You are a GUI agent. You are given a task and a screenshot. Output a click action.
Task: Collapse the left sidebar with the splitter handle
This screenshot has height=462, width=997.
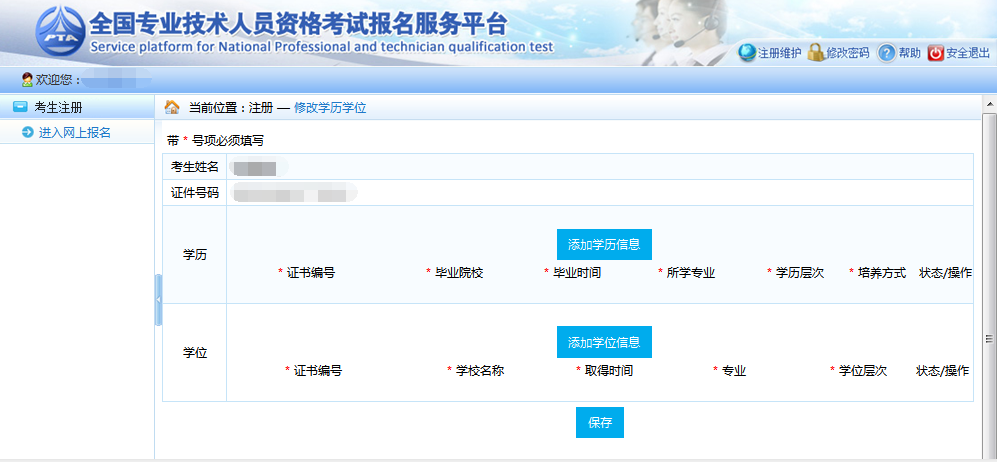158,300
